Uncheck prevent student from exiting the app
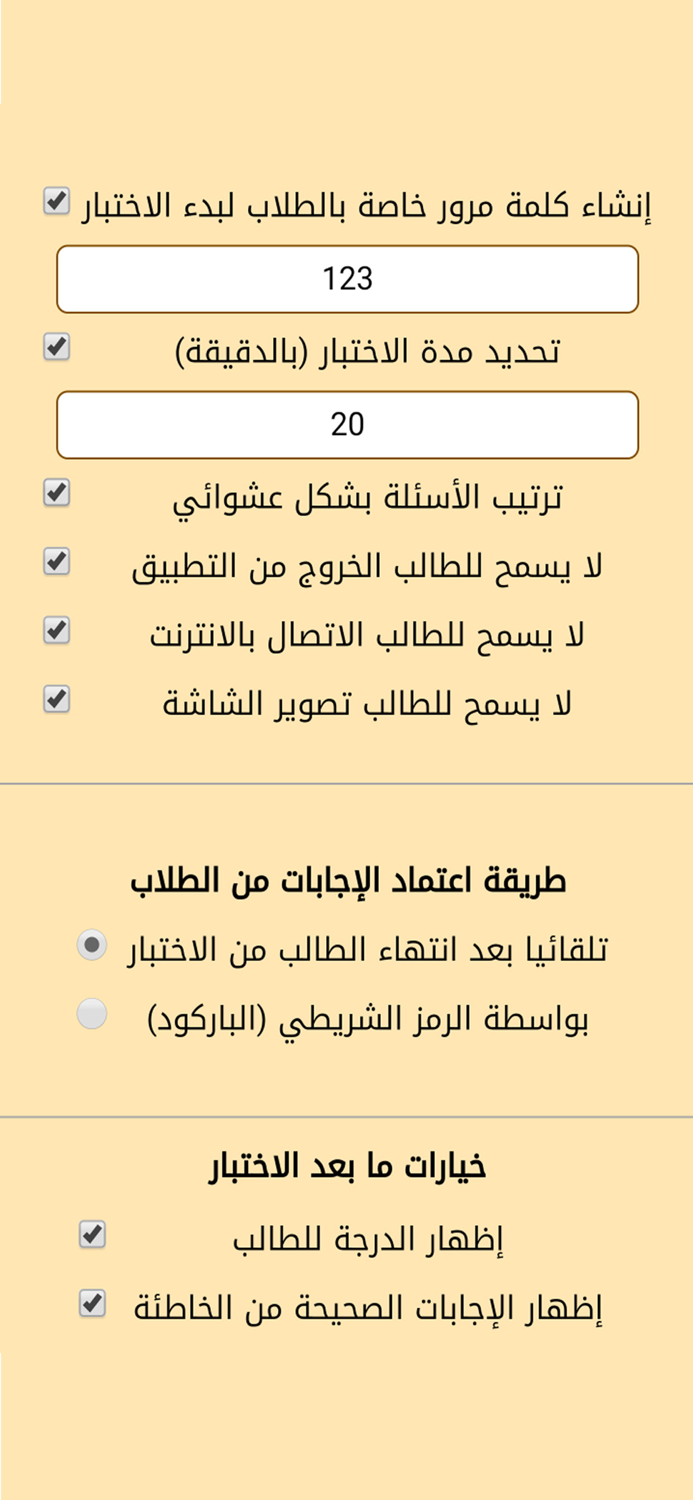 (x=56, y=562)
